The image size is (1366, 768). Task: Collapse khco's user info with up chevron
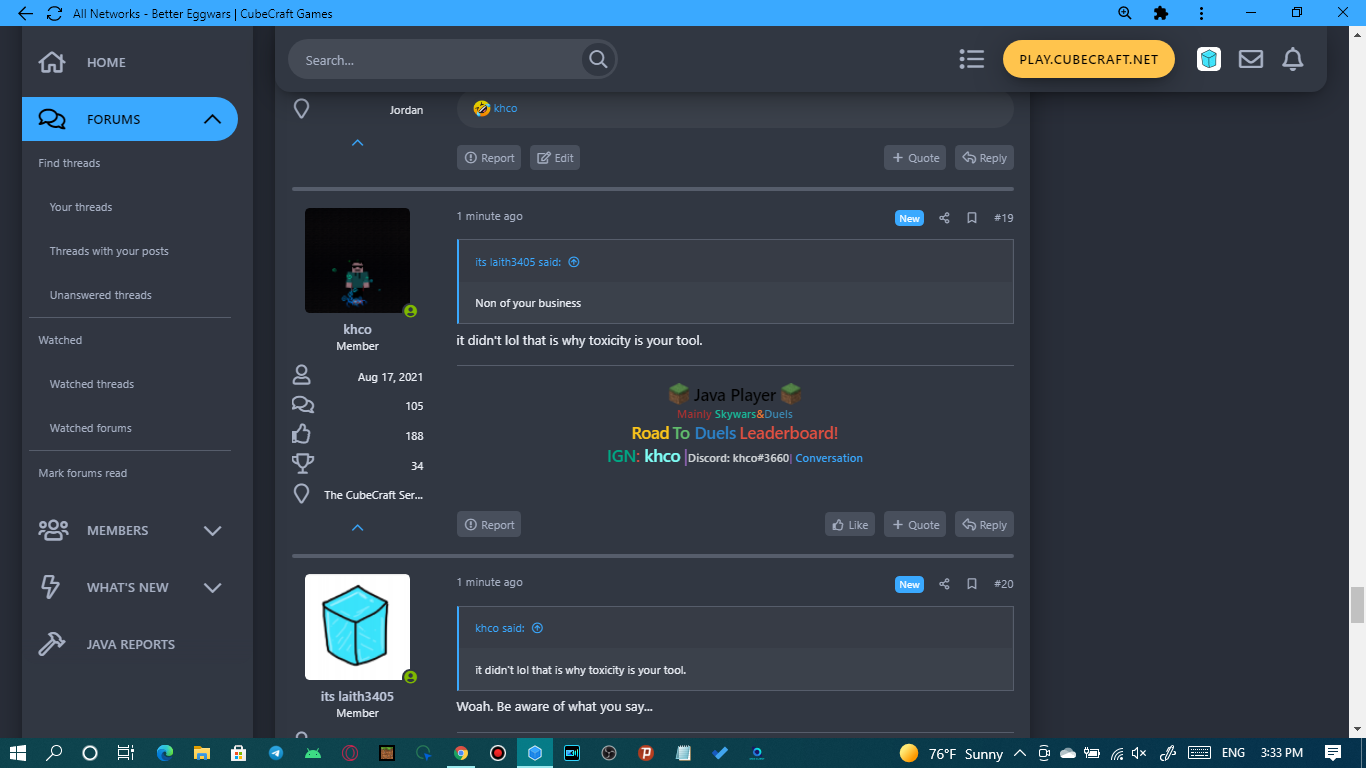click(x=358, y=527)
